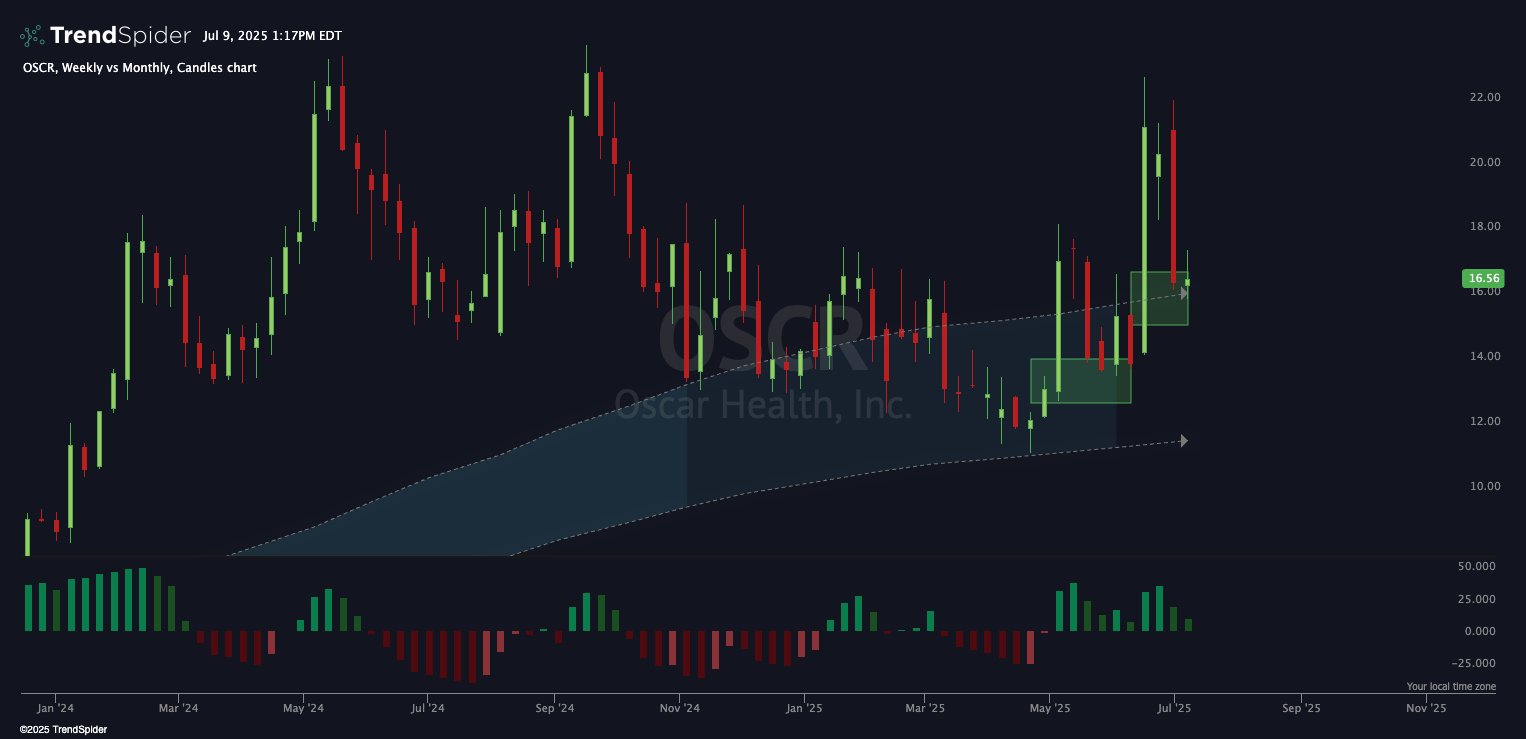
Task: Click the Jul 9, 2025 timestamp label
Action: click(271, 36)
